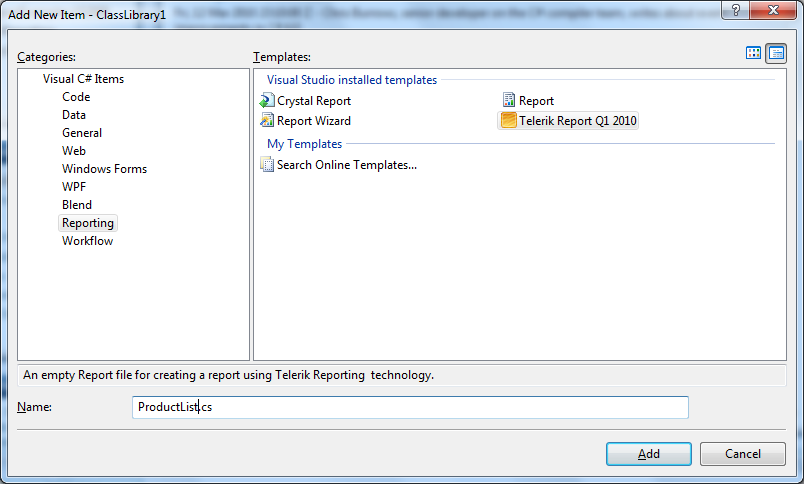The width and height of the screenshot is (804, 484).
Task: Select the Web category
Action: point(74,151)
